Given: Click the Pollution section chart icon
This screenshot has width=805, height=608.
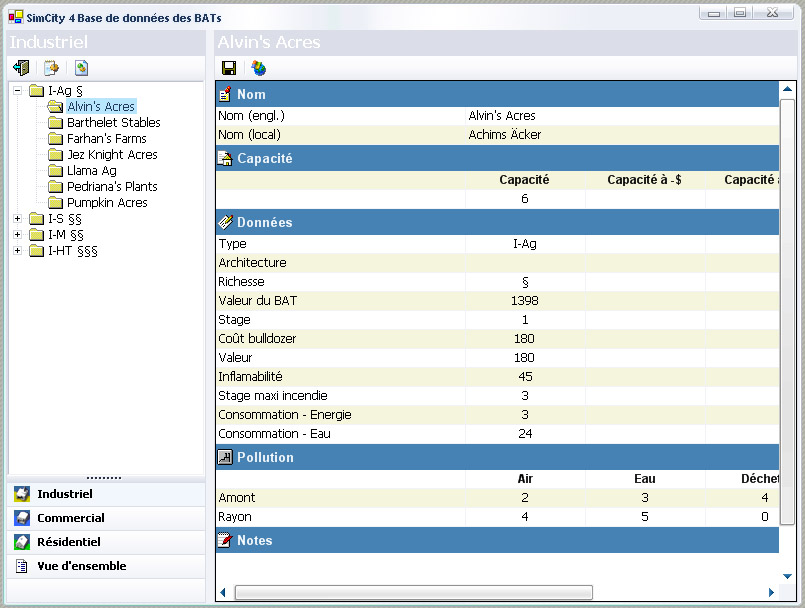Looking at the screenshot, I should [x=225, y=457].
